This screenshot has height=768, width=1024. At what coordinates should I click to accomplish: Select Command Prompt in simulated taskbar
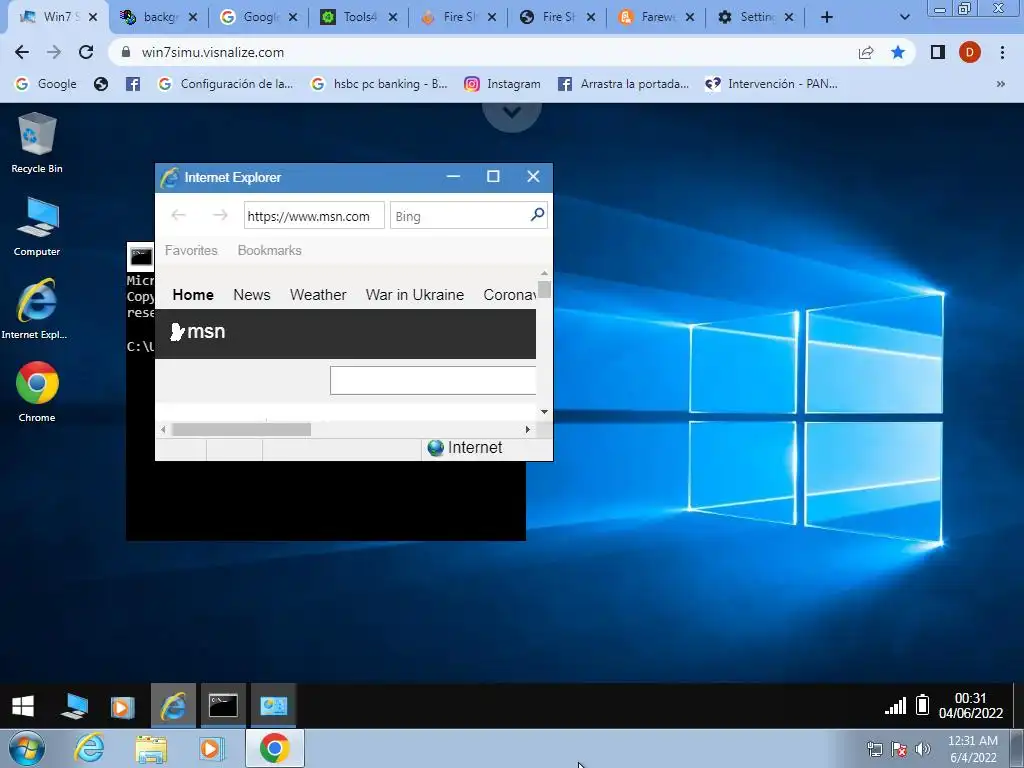pos(223,706)
